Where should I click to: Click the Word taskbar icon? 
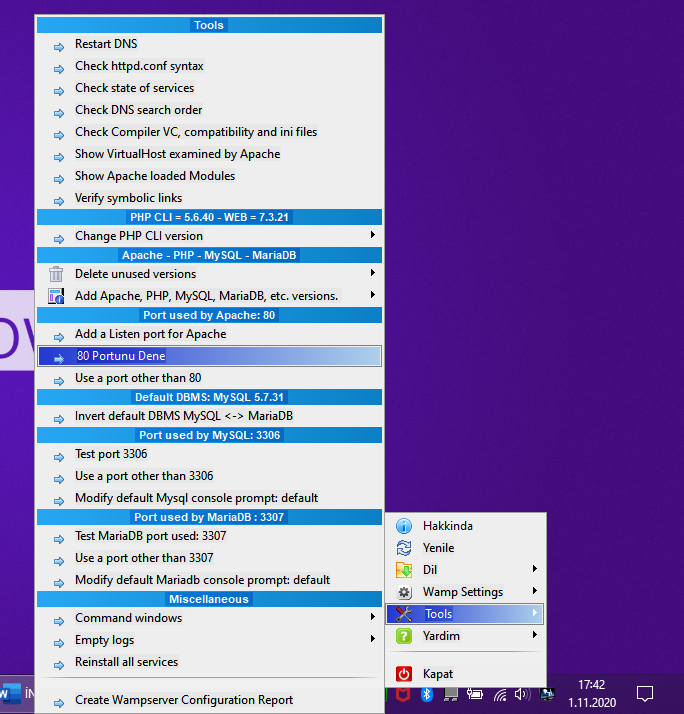point(10,694)
